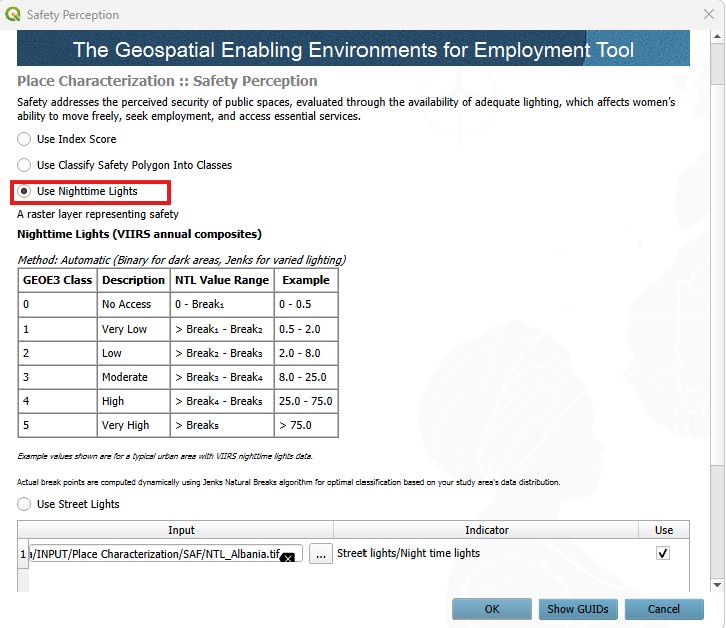Click the Show GUIDs button

click(578, 609)
